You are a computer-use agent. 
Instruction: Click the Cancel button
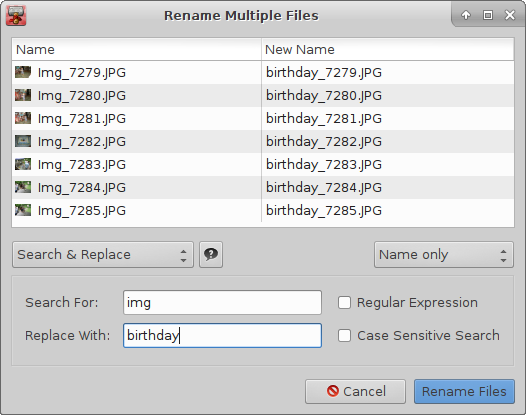355,392
